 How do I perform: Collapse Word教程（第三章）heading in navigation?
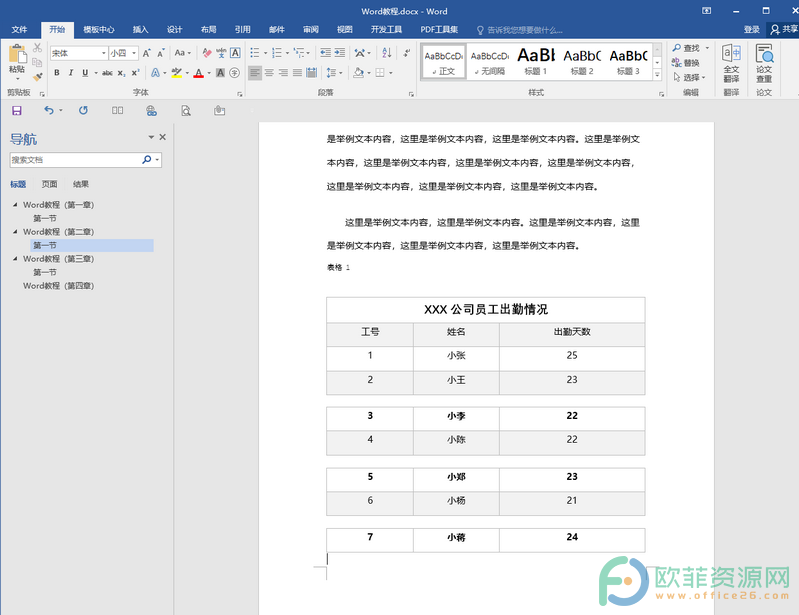pos(15,259)
